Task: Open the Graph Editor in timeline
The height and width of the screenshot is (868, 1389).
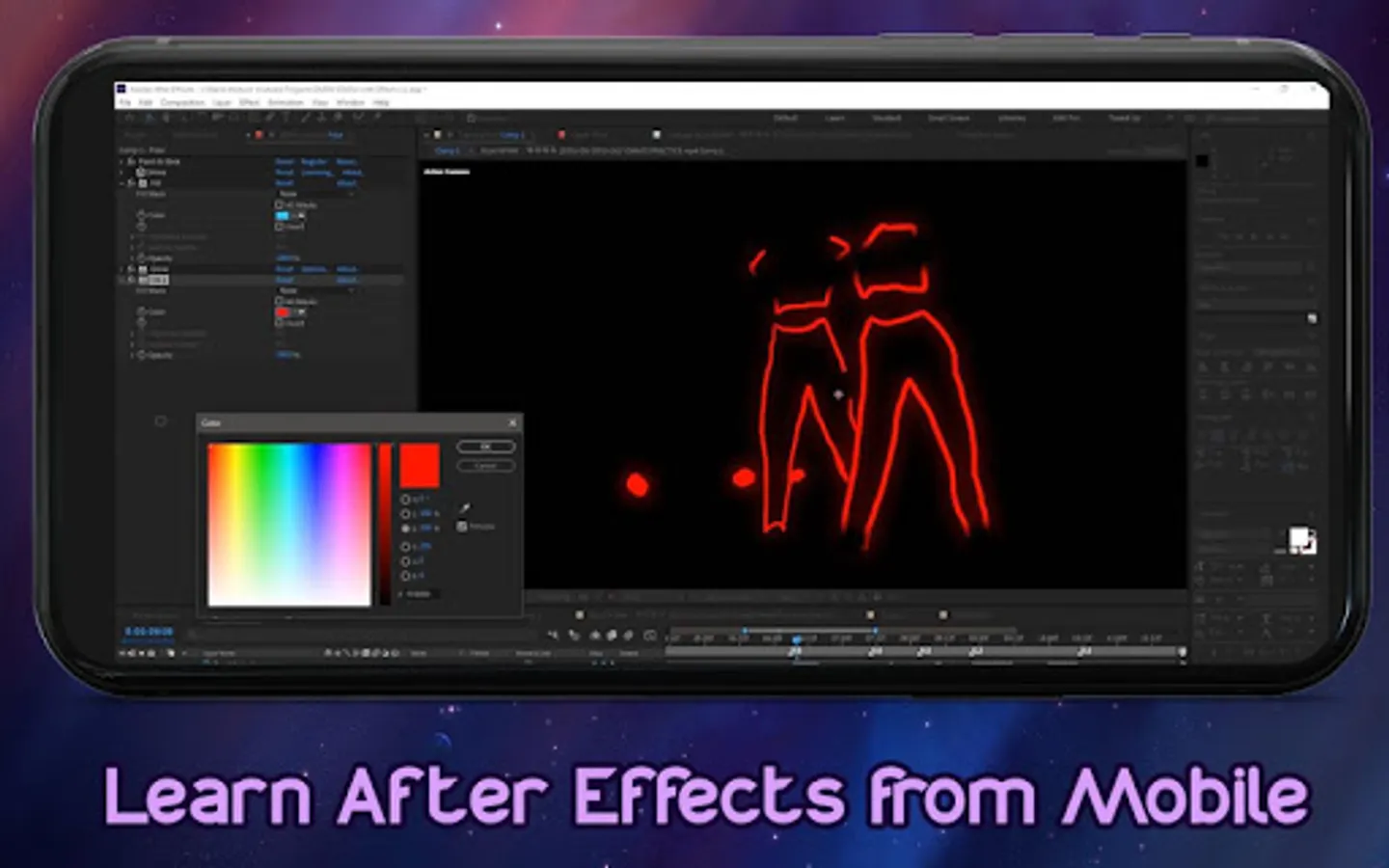Action: click(x=650, y=635)
